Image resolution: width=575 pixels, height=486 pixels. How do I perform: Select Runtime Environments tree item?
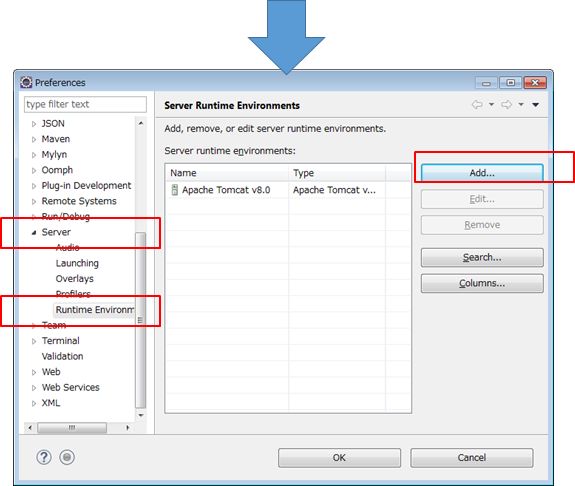coord(95,310)
